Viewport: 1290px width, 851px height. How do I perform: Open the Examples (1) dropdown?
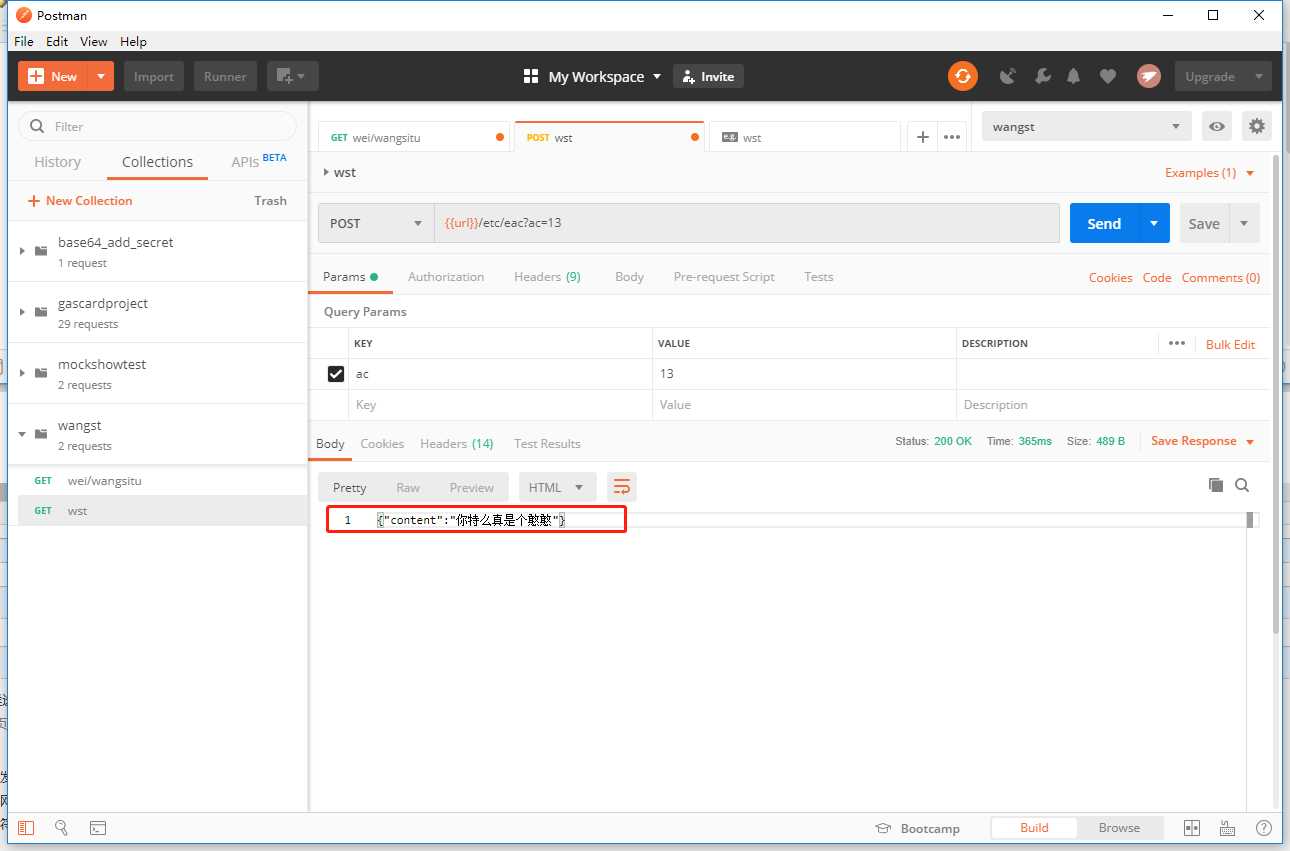click(1209, 173)
